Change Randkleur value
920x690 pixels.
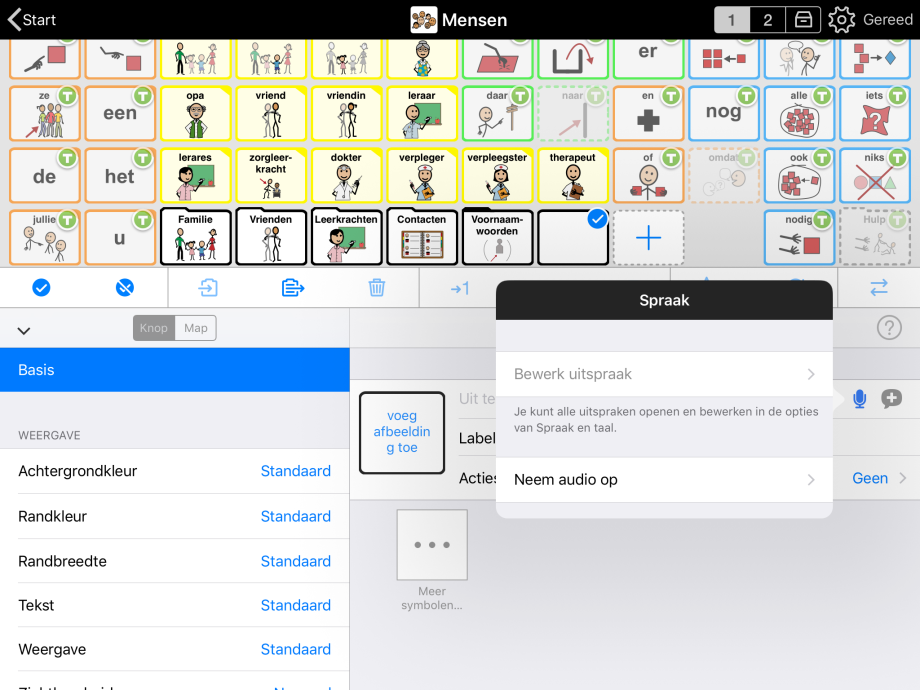(x=296, y=516)
